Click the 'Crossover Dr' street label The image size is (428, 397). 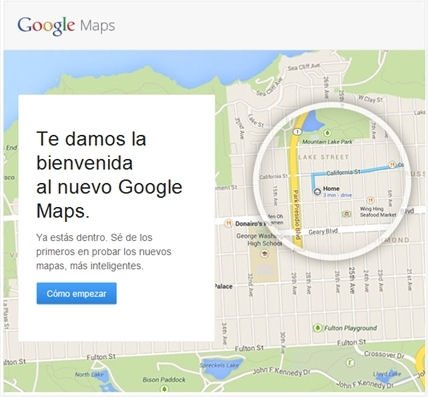point(384,355)
